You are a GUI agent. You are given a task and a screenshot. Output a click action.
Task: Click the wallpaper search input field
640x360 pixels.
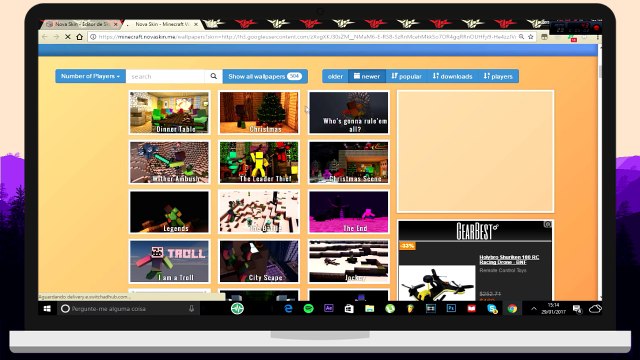165,76
